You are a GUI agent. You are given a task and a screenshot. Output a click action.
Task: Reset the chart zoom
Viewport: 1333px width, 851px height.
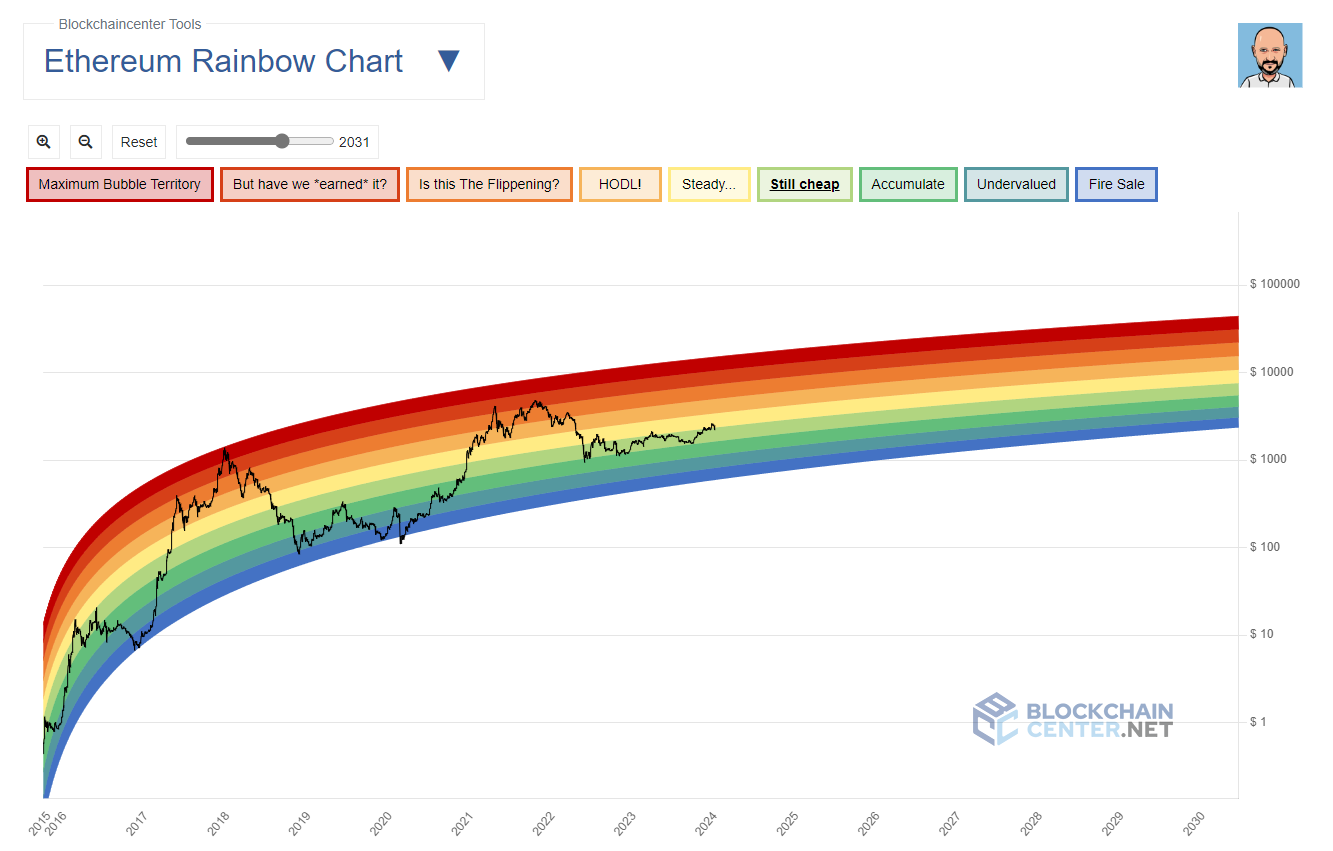pos(139,142)
